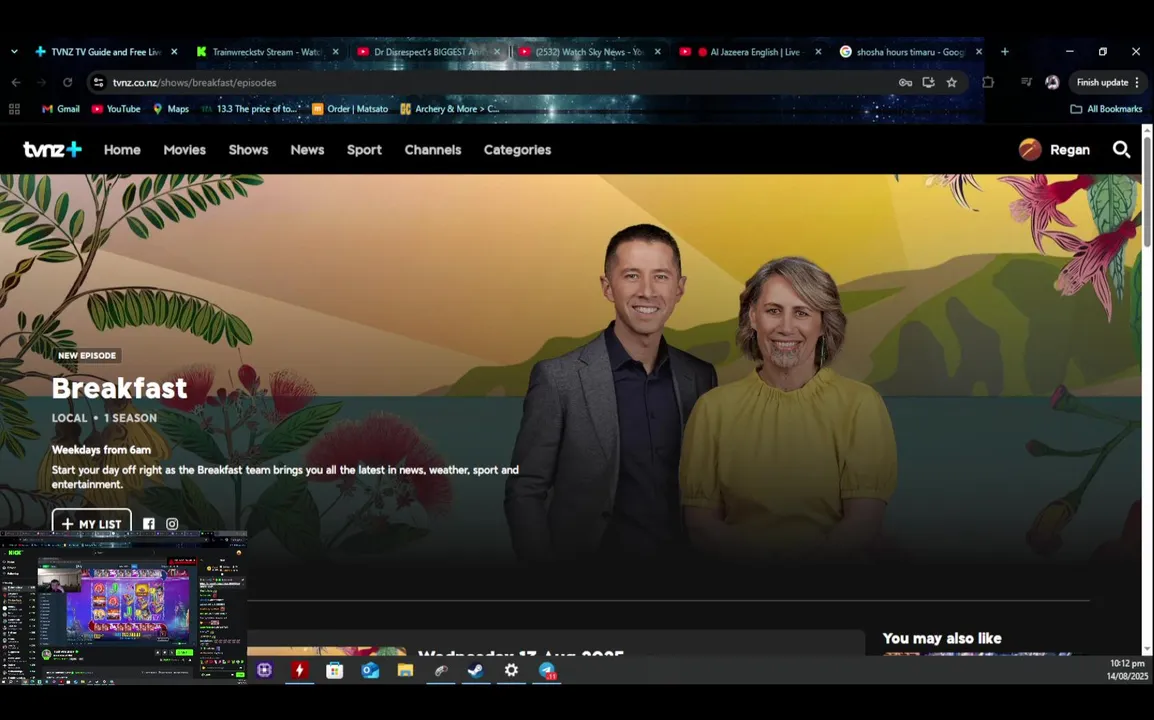Reload the page
The image size is (1154, 720).
[x=67, y=82]
